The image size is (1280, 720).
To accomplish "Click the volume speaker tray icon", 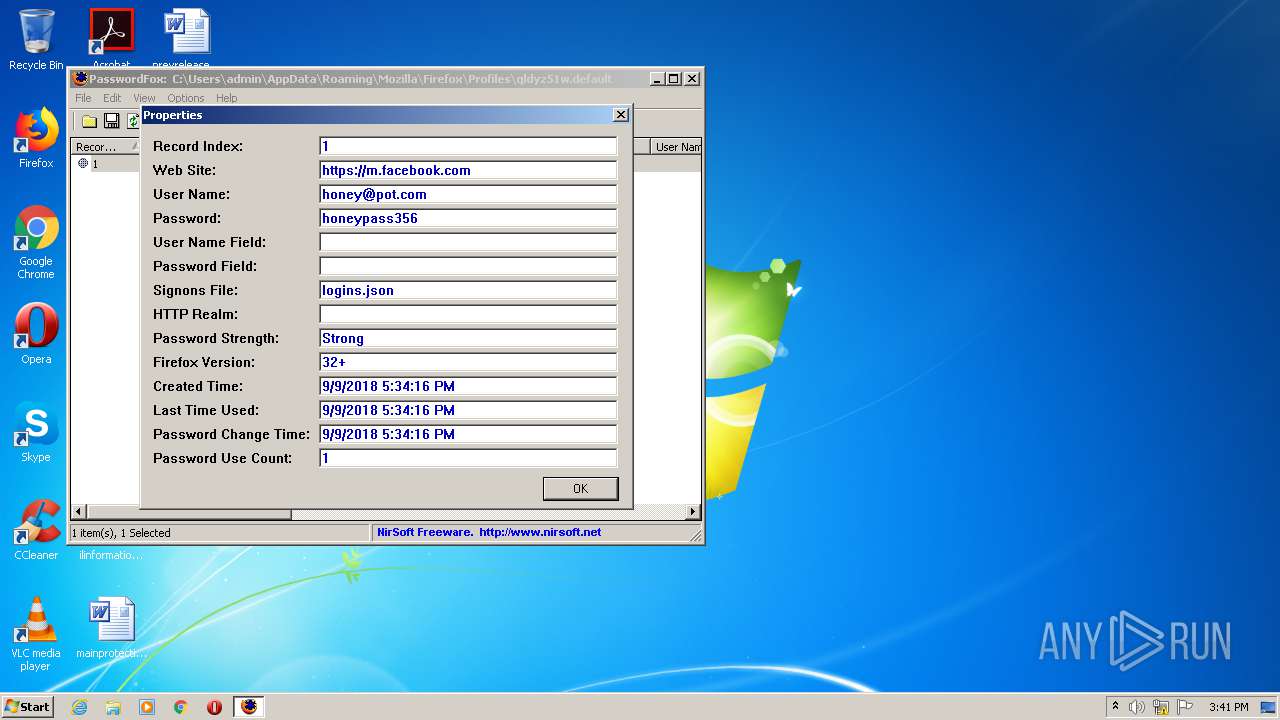I will (x=1137, y=707).
